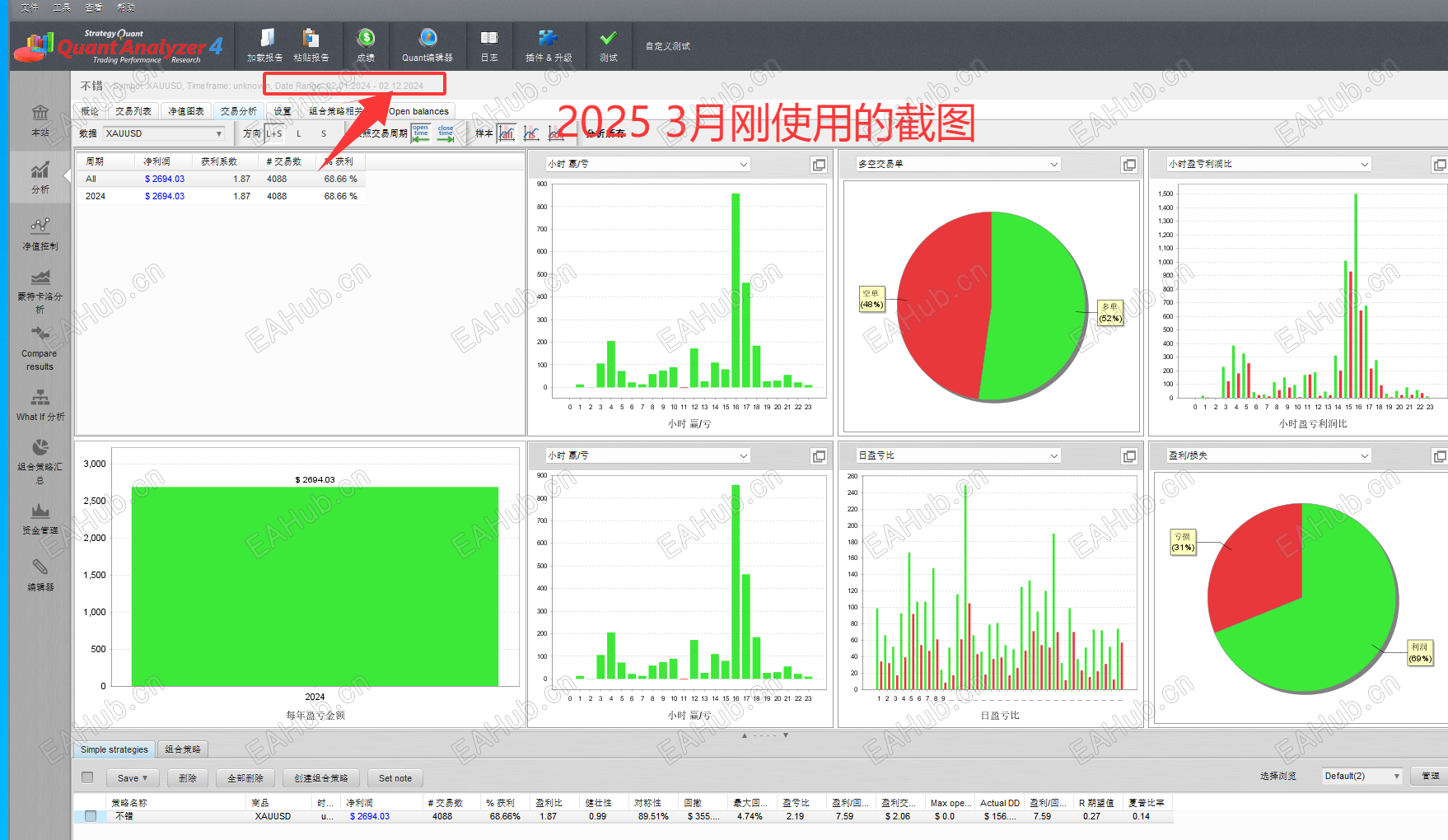1448x840 pixels.
Task: Maximize the 多空交易单 pie chart panel
Action: [1129, 165]
